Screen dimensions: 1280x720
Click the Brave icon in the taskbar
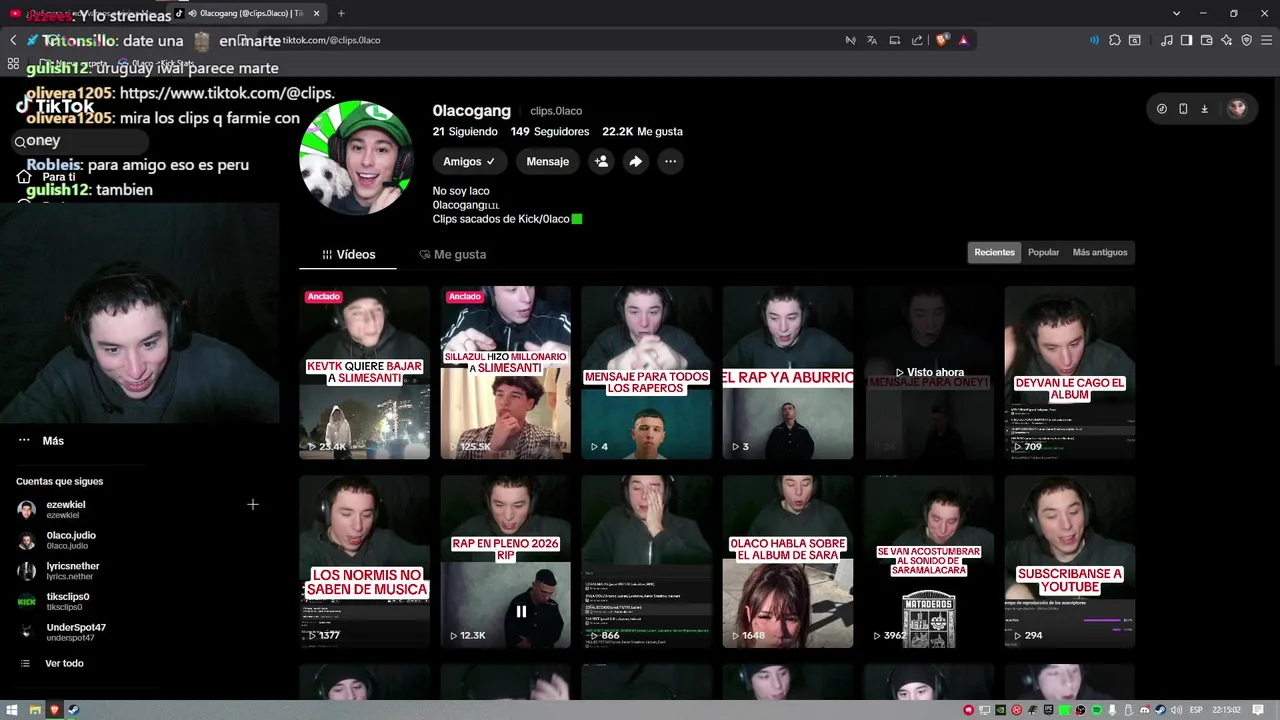[54, 710]
